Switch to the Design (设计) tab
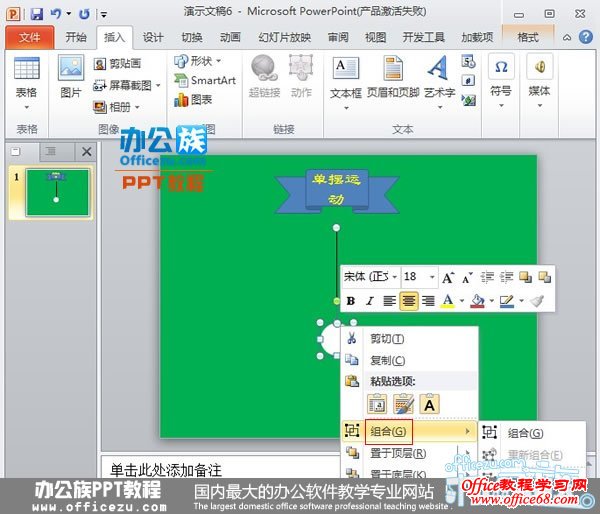The width and height of the screenshot is (600, 514). (x=153, y=37)
